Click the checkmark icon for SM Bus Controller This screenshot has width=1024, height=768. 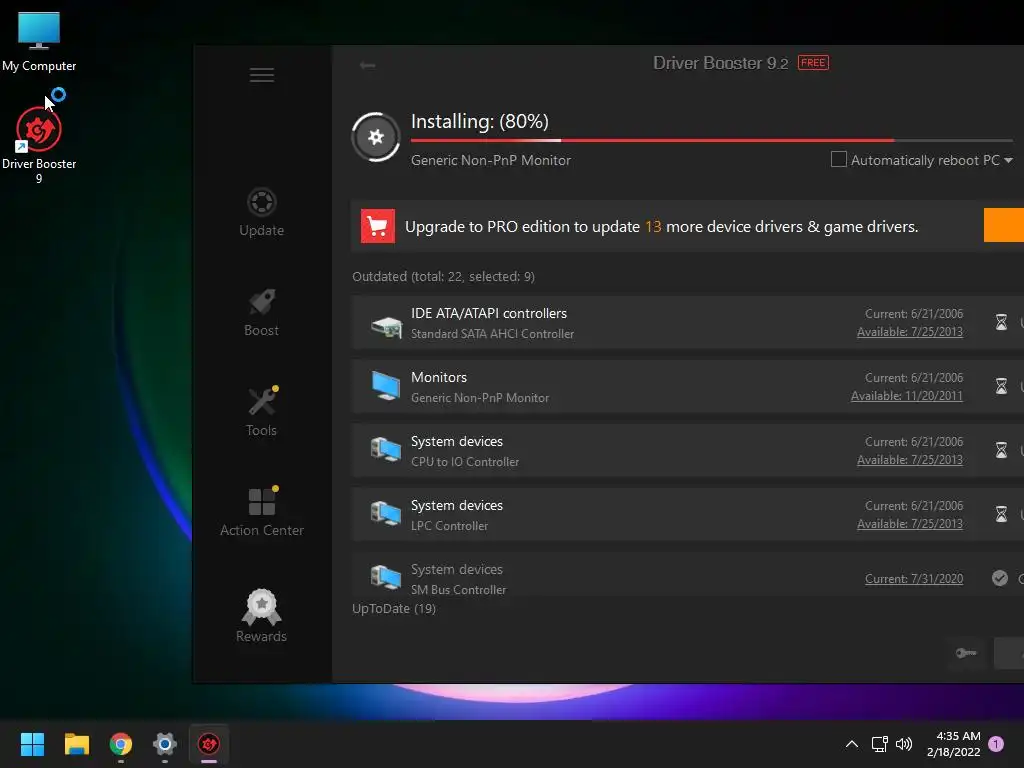click(x=1000, y=578)
